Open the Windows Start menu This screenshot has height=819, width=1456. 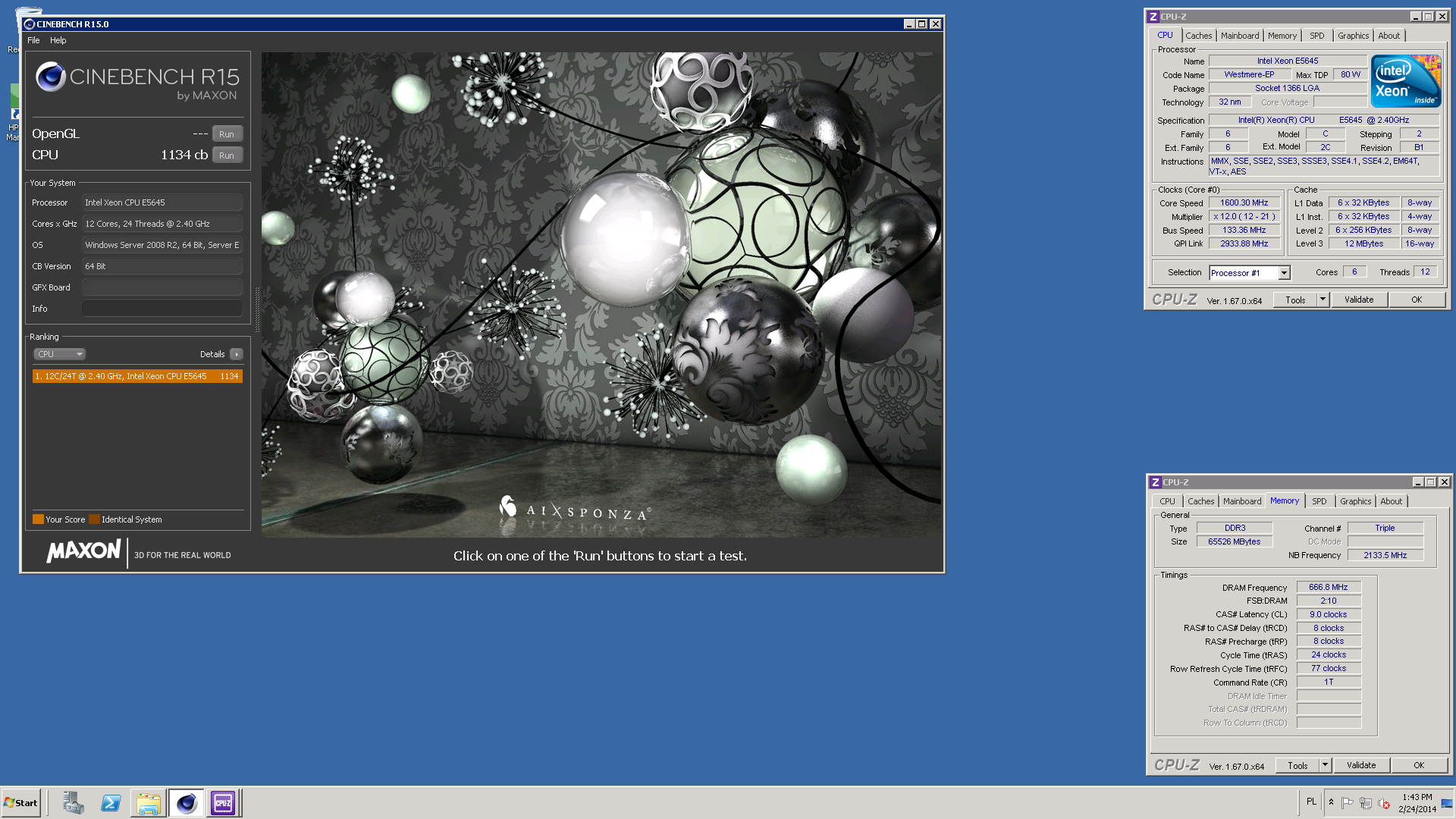[x=20, y=803]
